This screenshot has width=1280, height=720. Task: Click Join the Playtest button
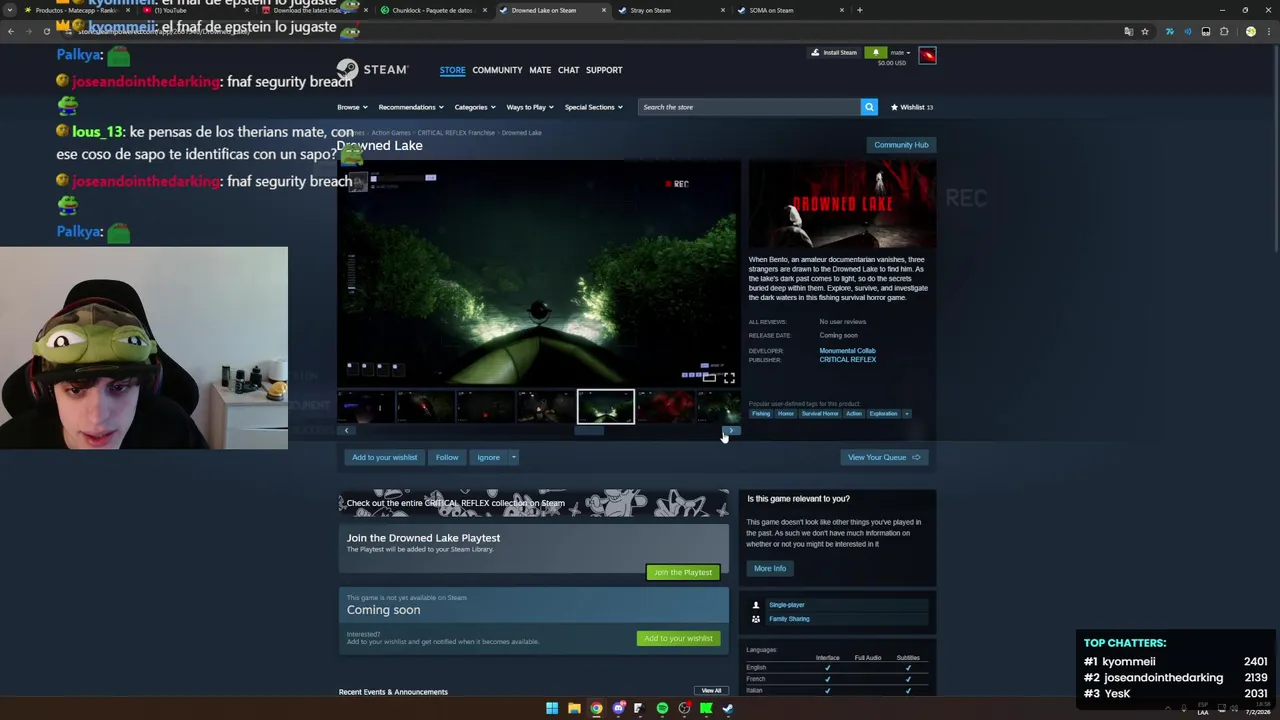tap(683, 572)
